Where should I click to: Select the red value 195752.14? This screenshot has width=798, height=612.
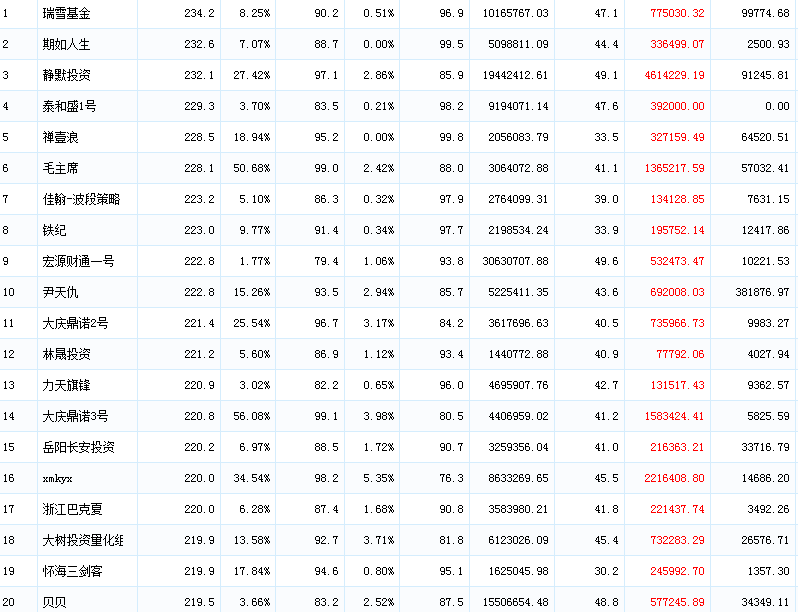[677, 230]
